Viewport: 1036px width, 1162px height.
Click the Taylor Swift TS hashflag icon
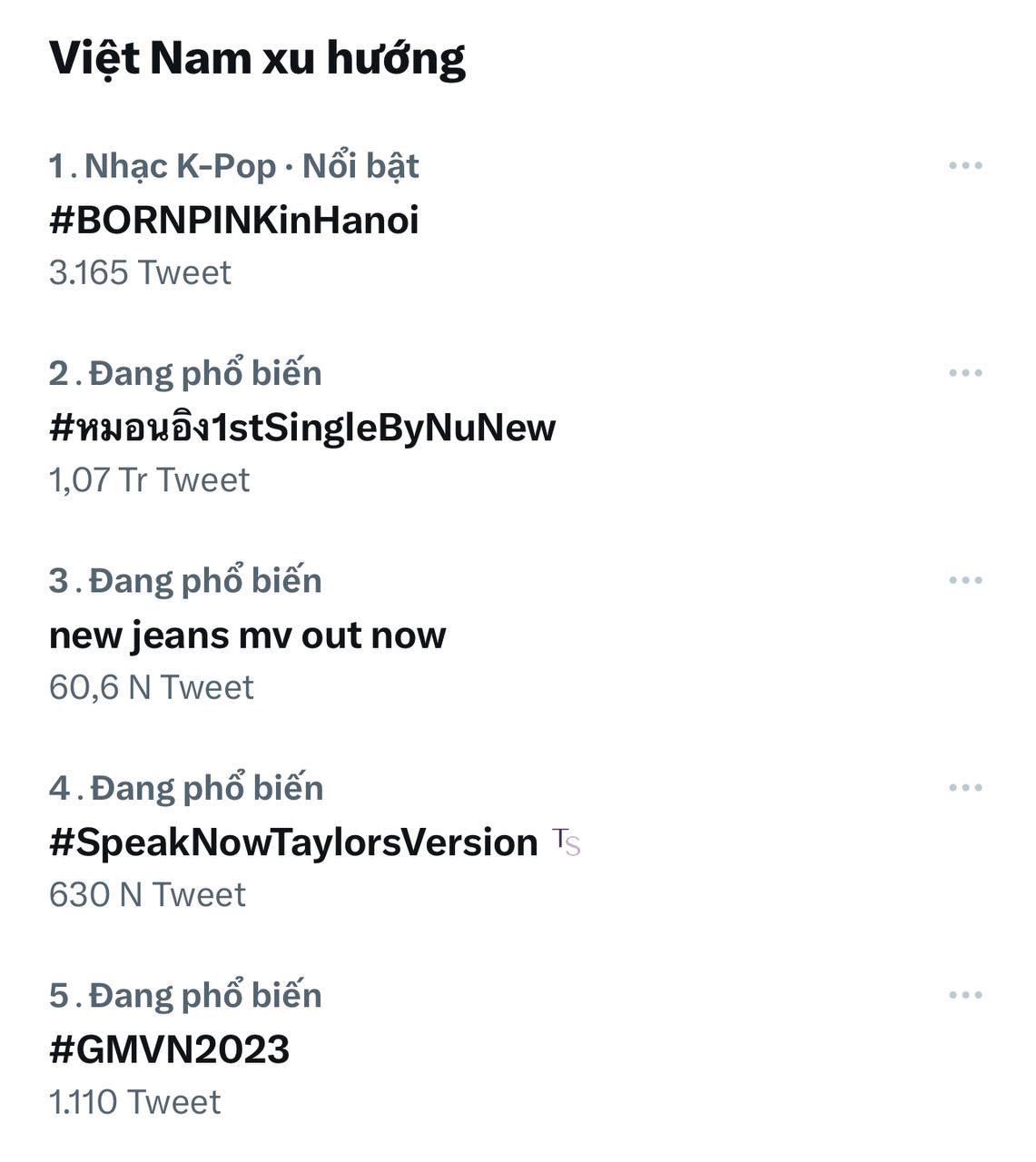tap(567, 842)
